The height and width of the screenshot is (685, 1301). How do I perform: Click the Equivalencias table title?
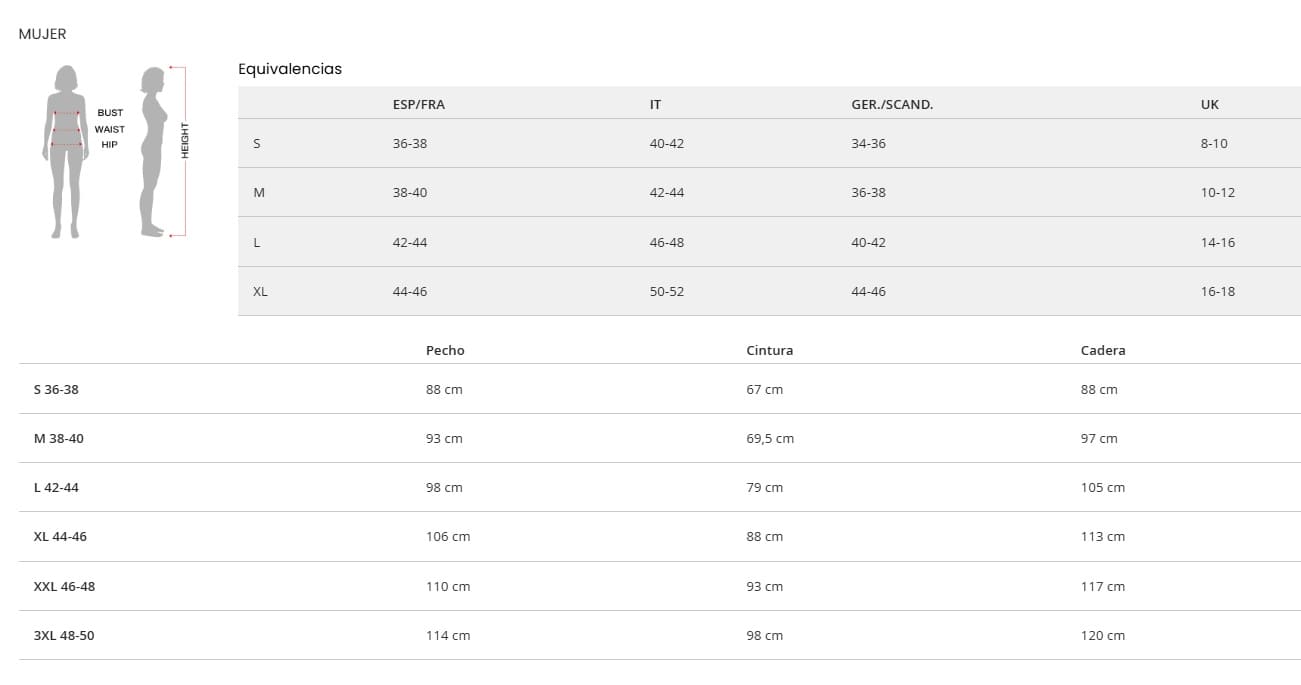[x=289, y=69]
